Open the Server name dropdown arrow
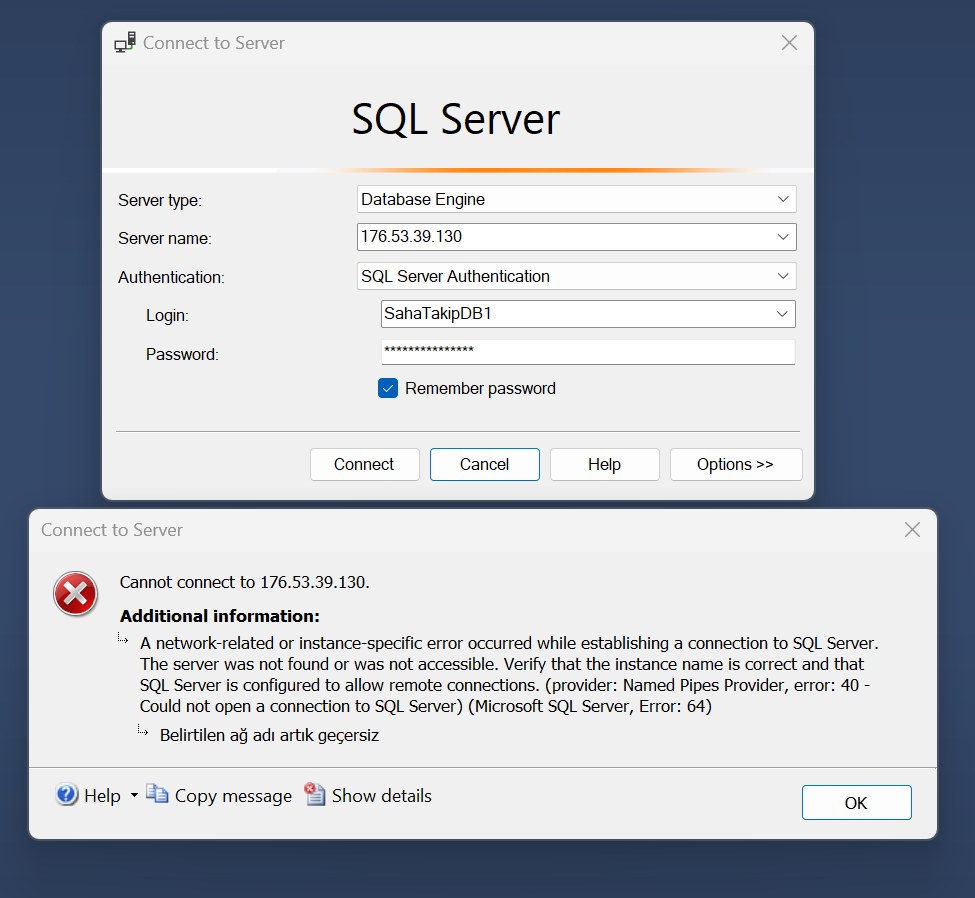Viewport: 975px width, 898px height. click(783, 237)
